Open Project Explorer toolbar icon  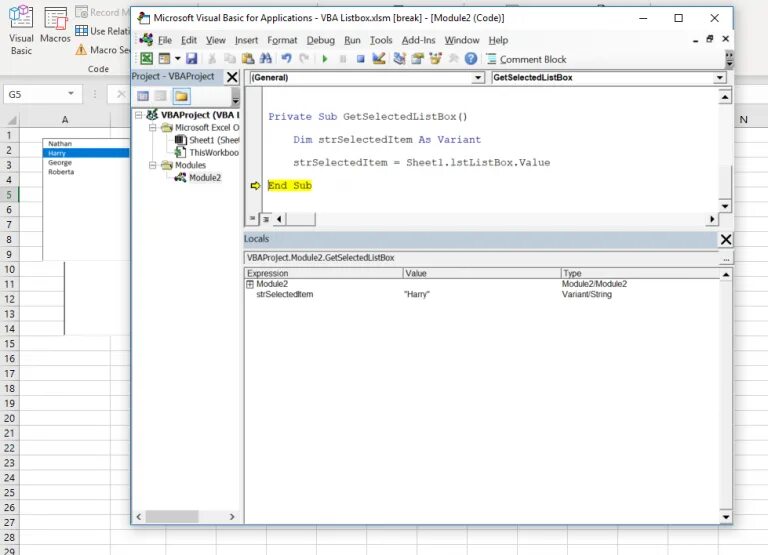(x=399, y=59)
